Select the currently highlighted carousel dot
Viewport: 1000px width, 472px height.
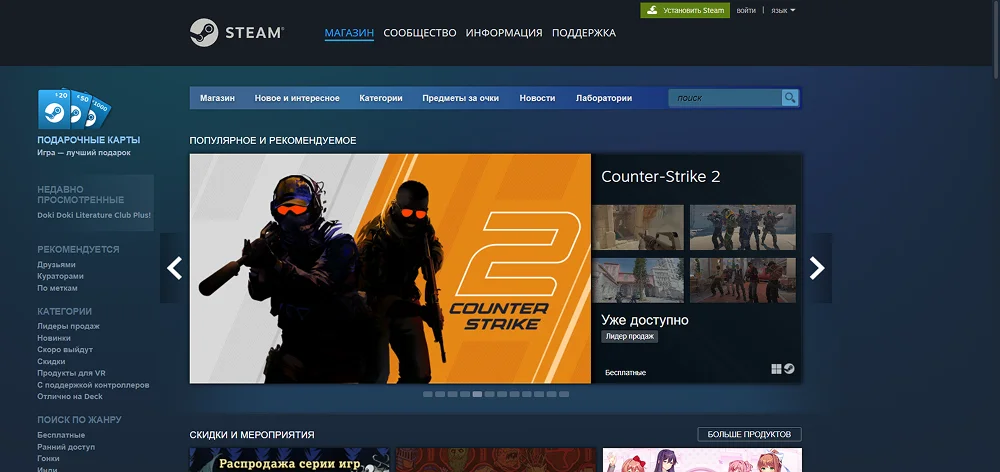(477, 394)
